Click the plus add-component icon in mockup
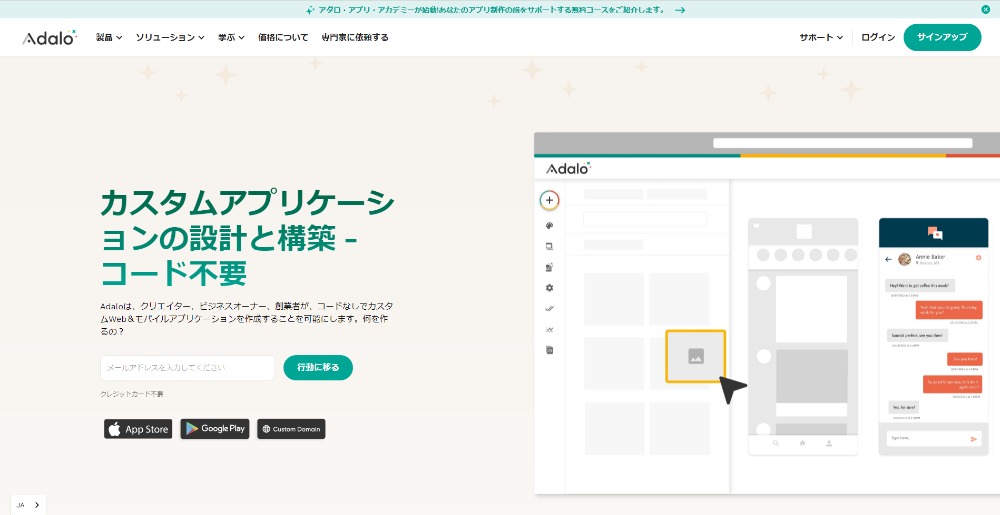 point(549,200)
